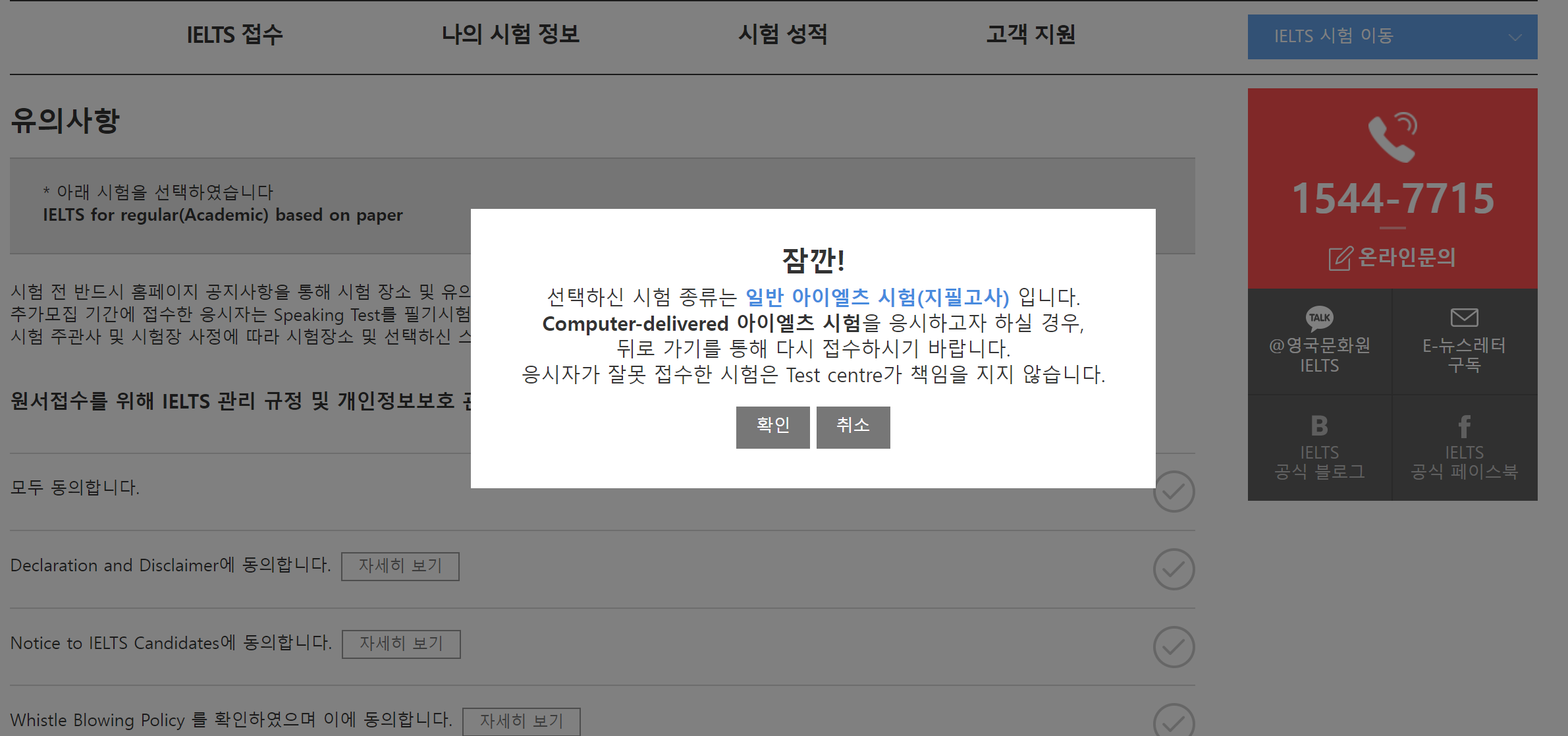Click 자세히 보기 beside Declaration and Disclaimer
This screenshot has width=1568, height=736.
(400, 566)
